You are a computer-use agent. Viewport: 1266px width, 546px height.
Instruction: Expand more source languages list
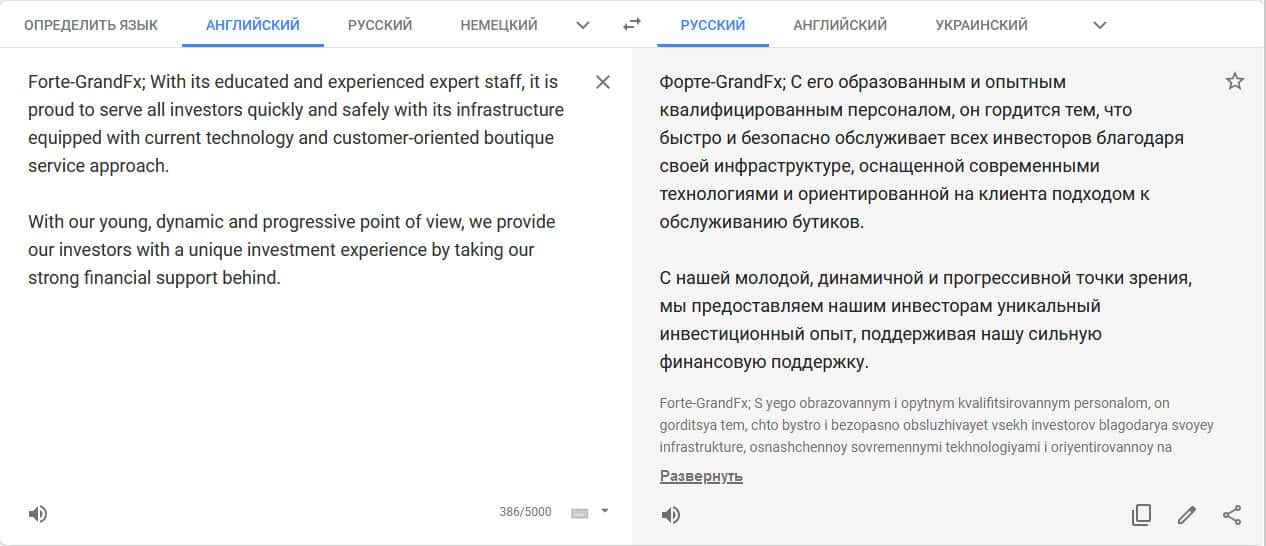coord(584,25)
